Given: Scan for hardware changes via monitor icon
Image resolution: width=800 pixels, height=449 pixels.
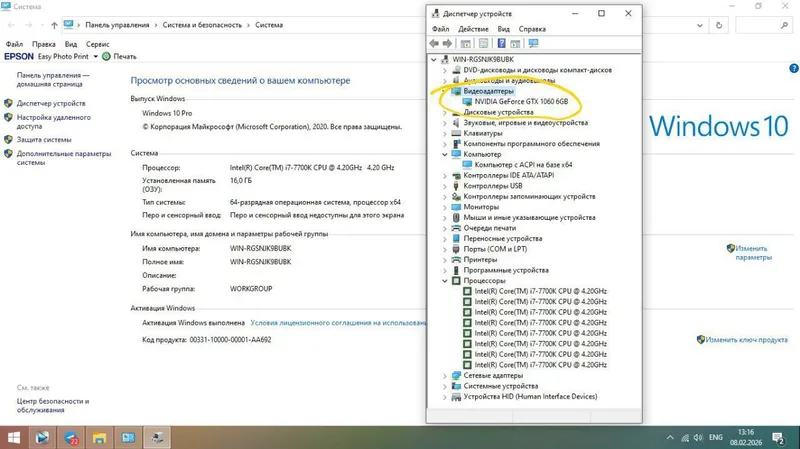Looking at the screenshot, I should click(x=533, y=43).
